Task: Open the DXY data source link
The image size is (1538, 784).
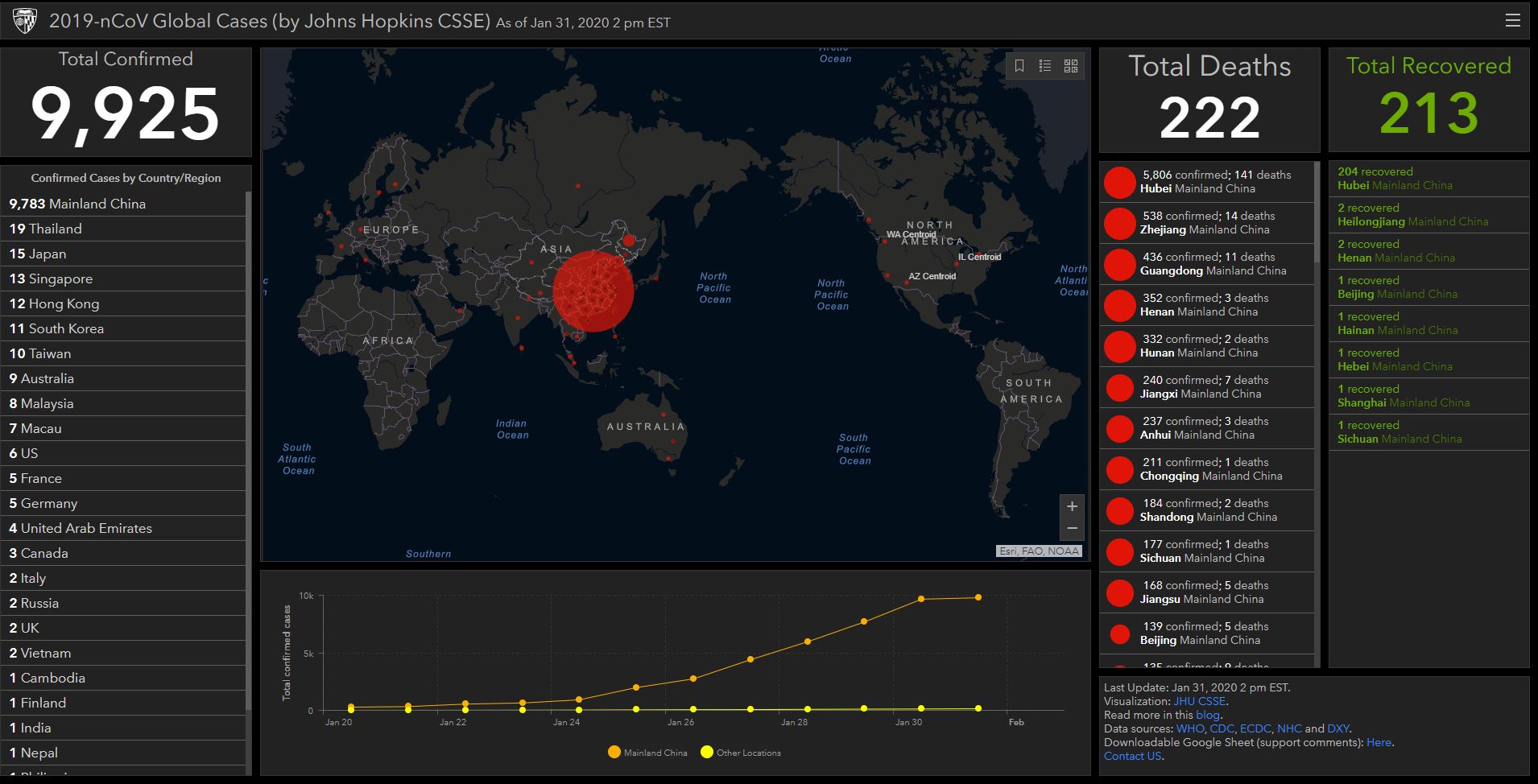Action: [x=1337, y=728]
